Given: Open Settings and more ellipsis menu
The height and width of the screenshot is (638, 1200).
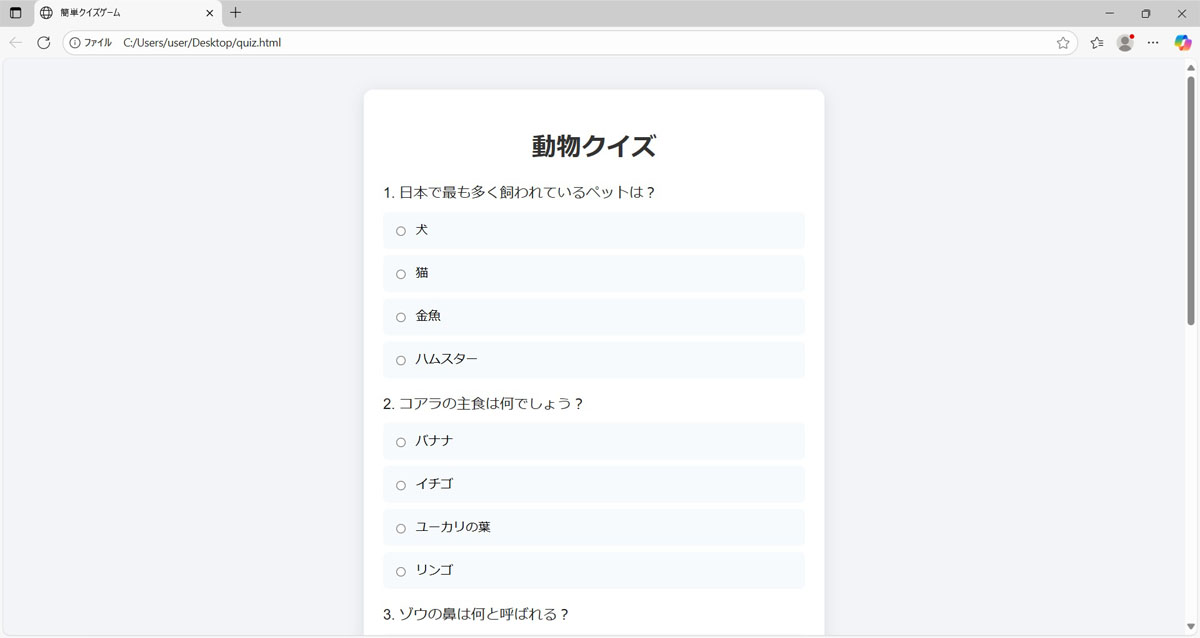Looking at the screenshot, I should (x=1153, y=43).
